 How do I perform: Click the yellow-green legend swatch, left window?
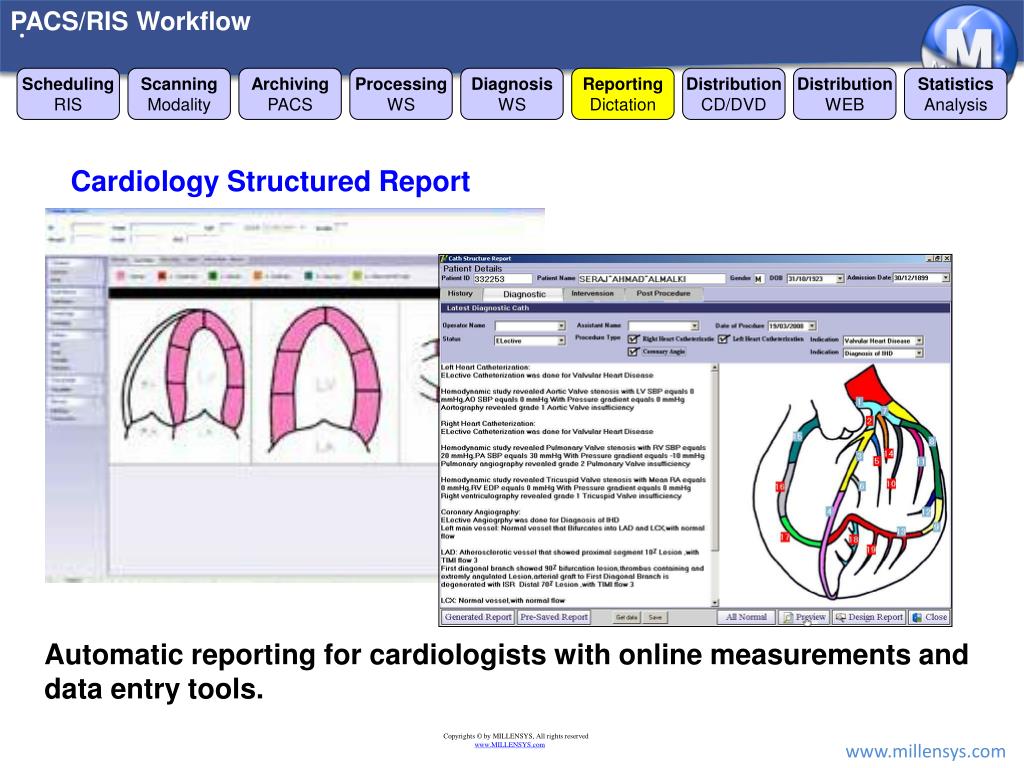357,276
